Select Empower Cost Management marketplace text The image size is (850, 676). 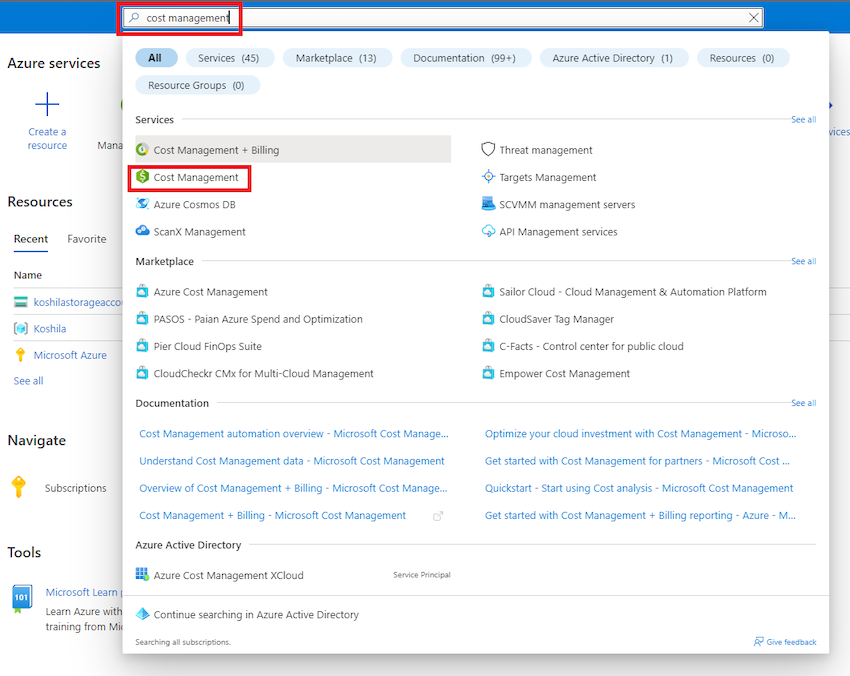(x=564, y=374)
